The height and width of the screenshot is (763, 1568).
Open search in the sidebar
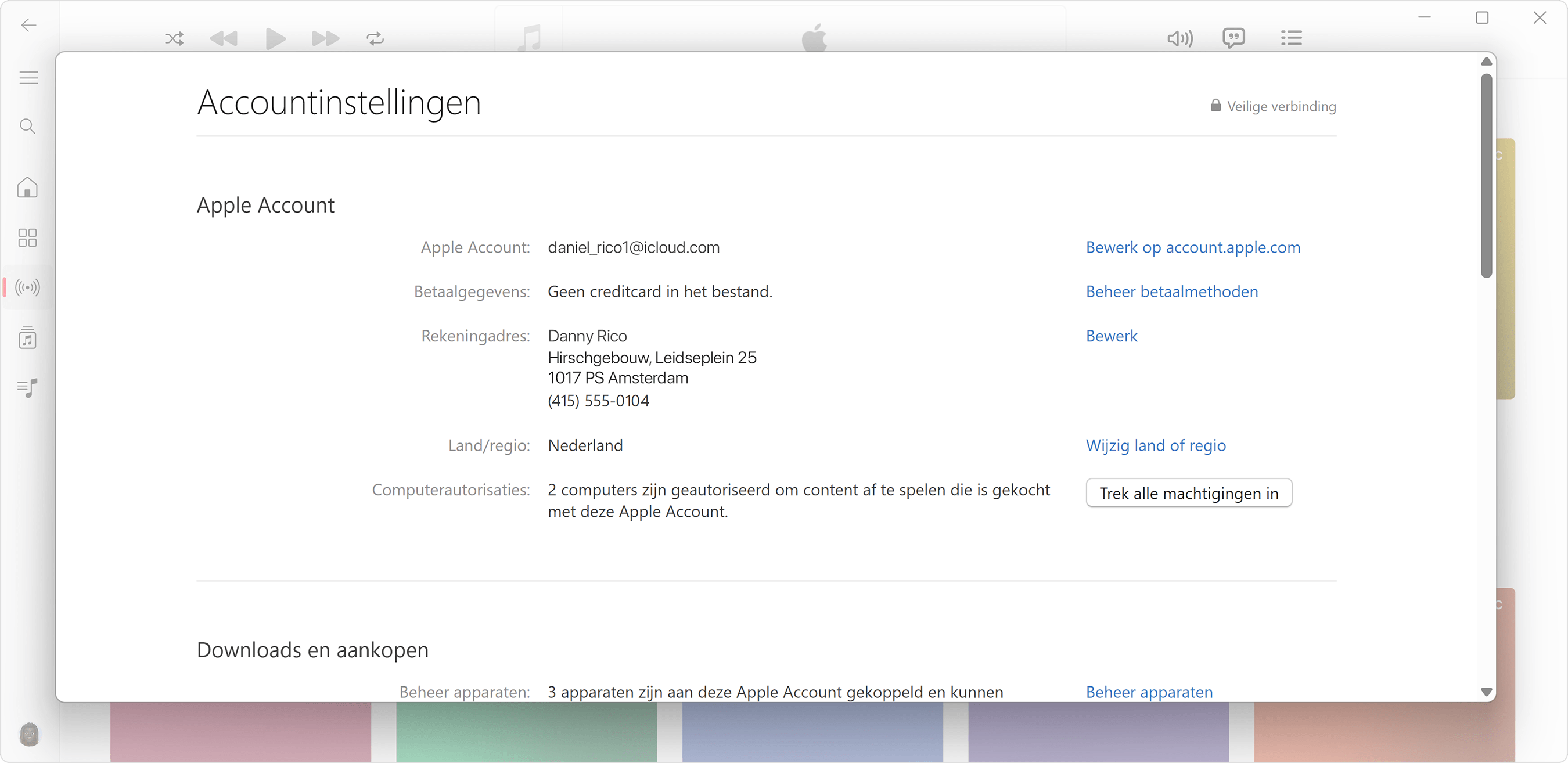point(27,127)
